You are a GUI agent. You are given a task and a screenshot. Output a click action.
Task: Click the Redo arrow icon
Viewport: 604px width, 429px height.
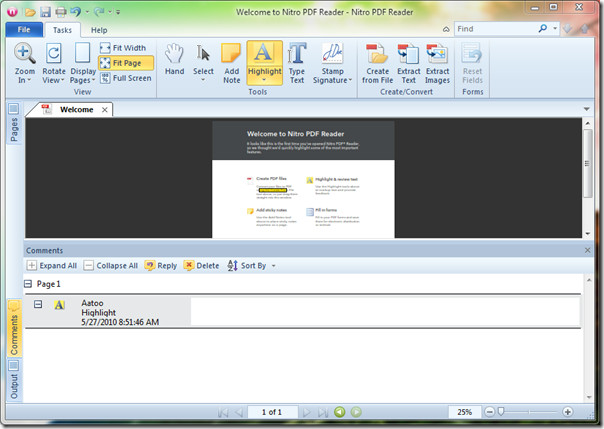point(99,12)
